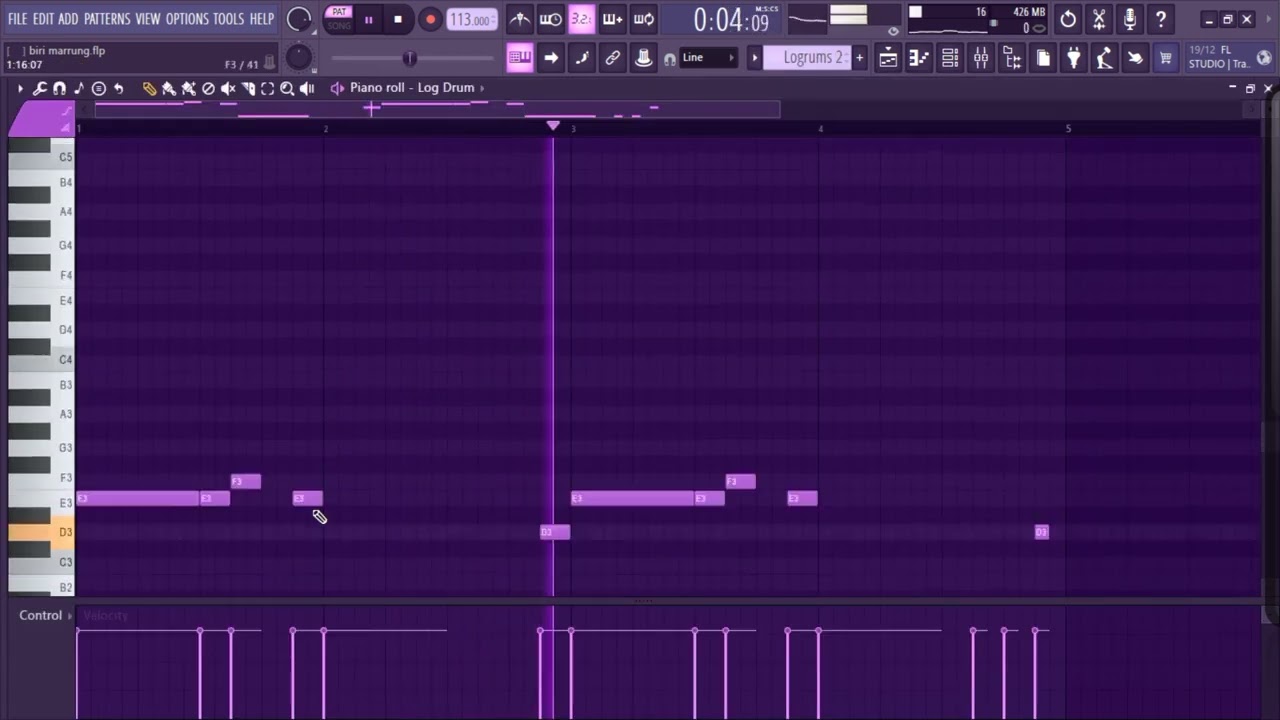This screenshot has height=720, width=1280.
Task: Adjust the master volume knob
Action: click(298, 19)
